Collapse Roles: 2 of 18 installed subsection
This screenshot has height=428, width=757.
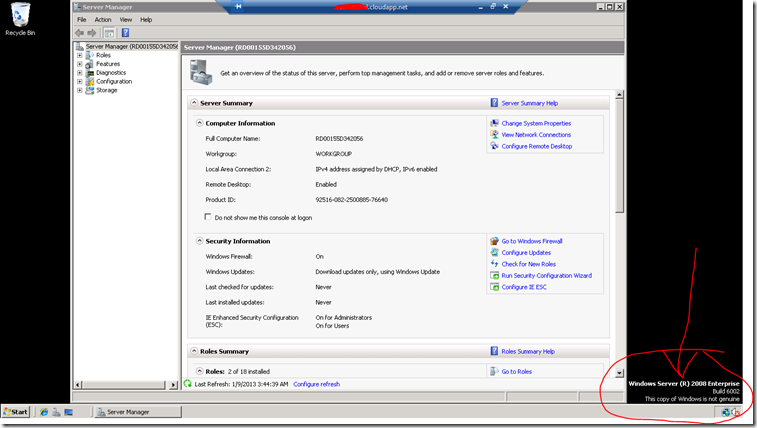point(199,371)
